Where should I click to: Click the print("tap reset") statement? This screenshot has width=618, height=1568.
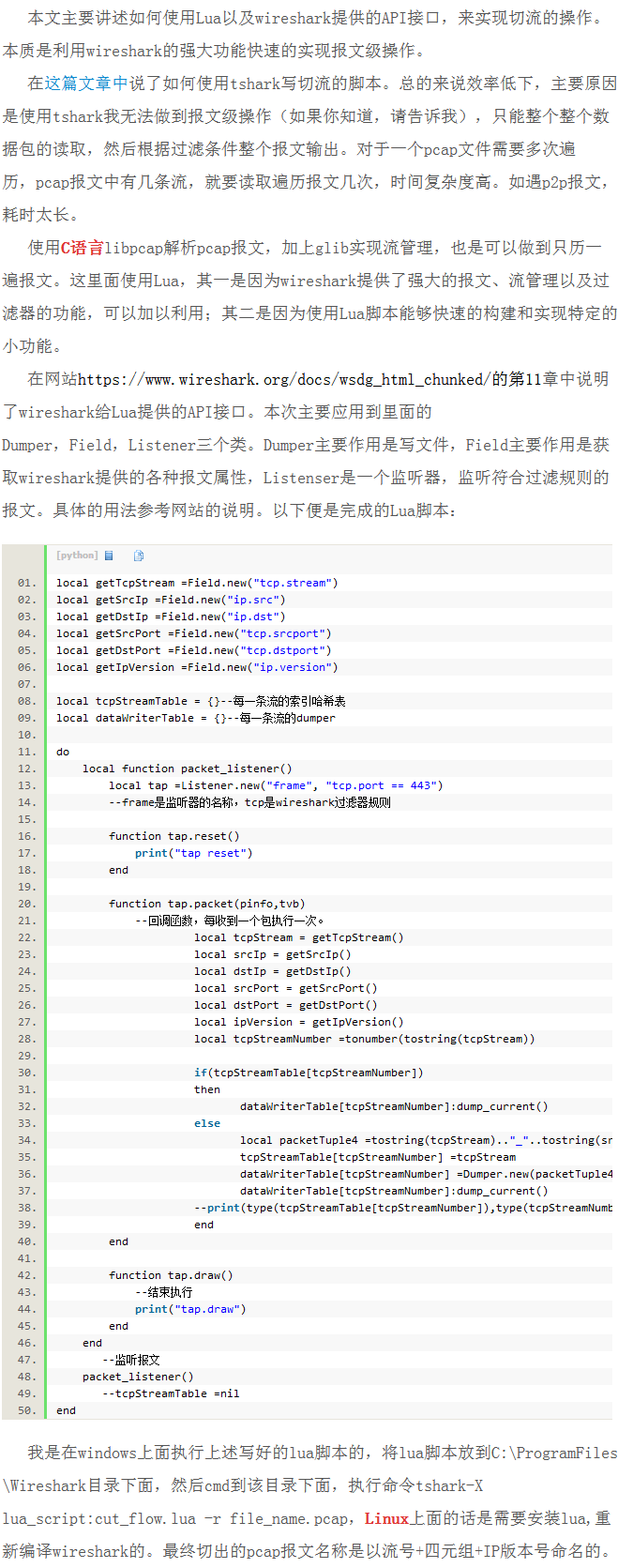coord(193,853)
